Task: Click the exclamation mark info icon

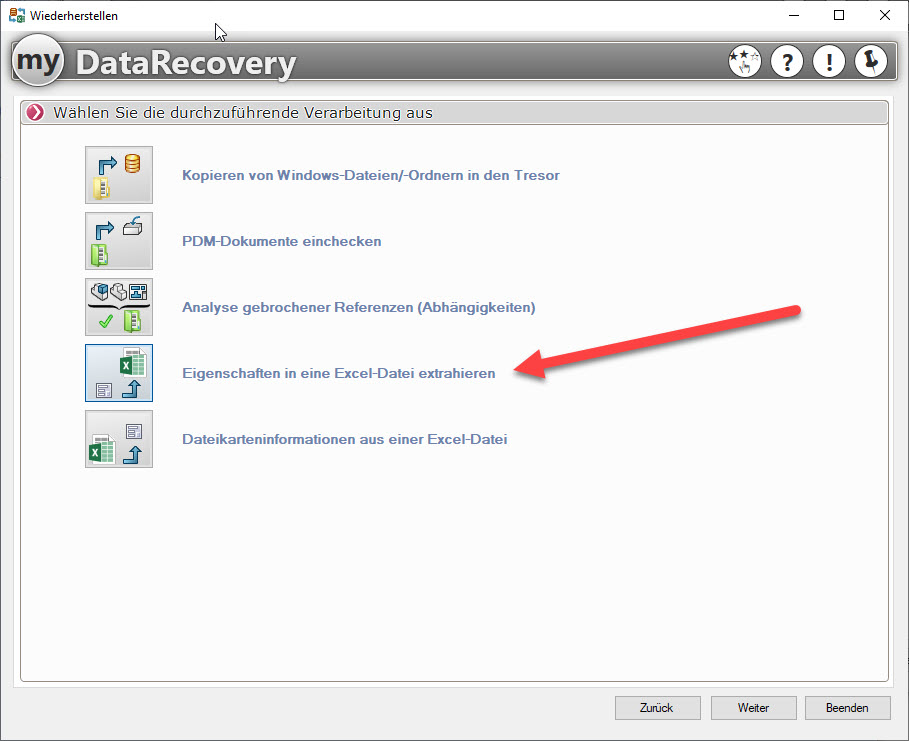Action: pos(829,61)
